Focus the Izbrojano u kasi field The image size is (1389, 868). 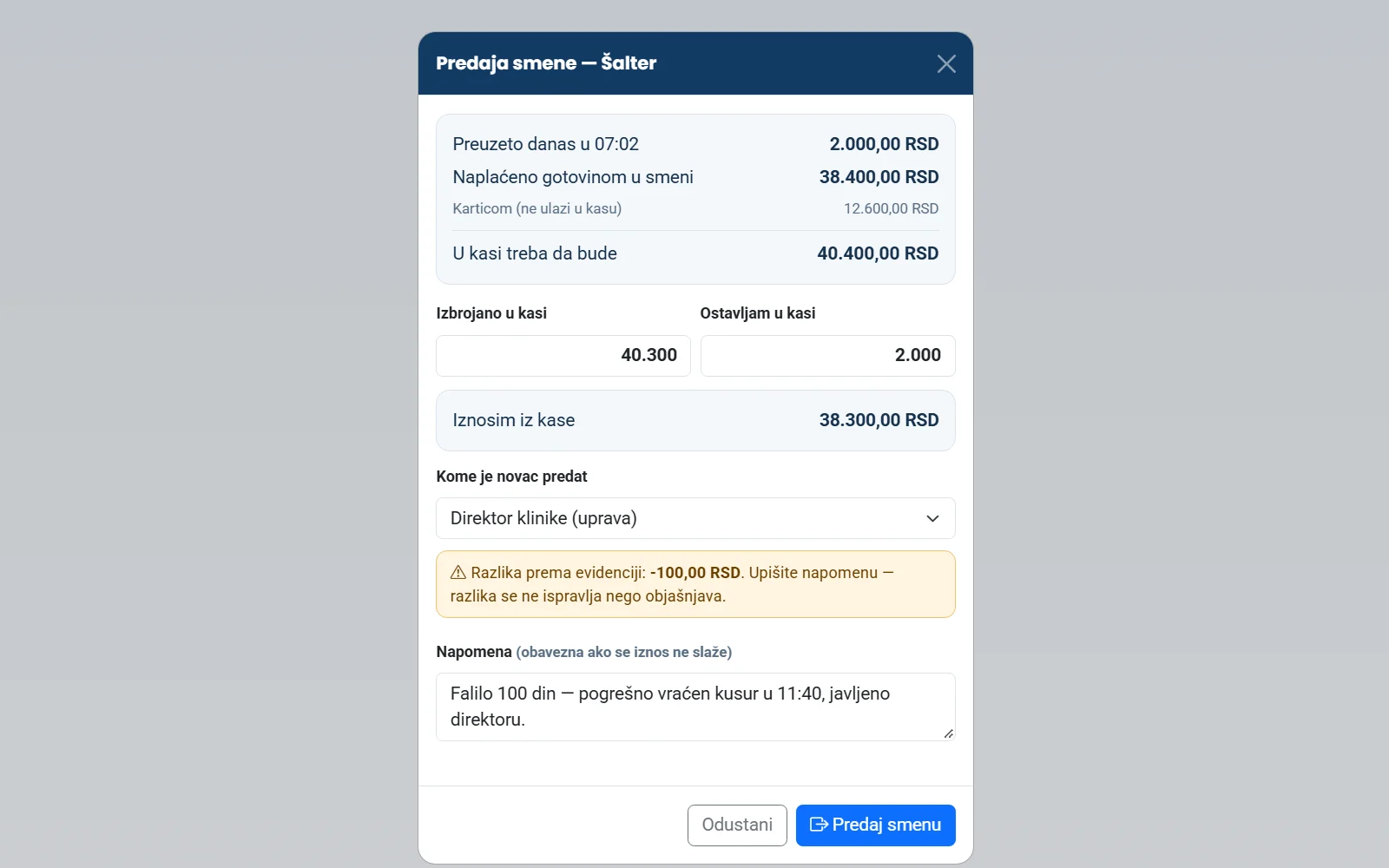pyautogui.click(x=563, y=356)
